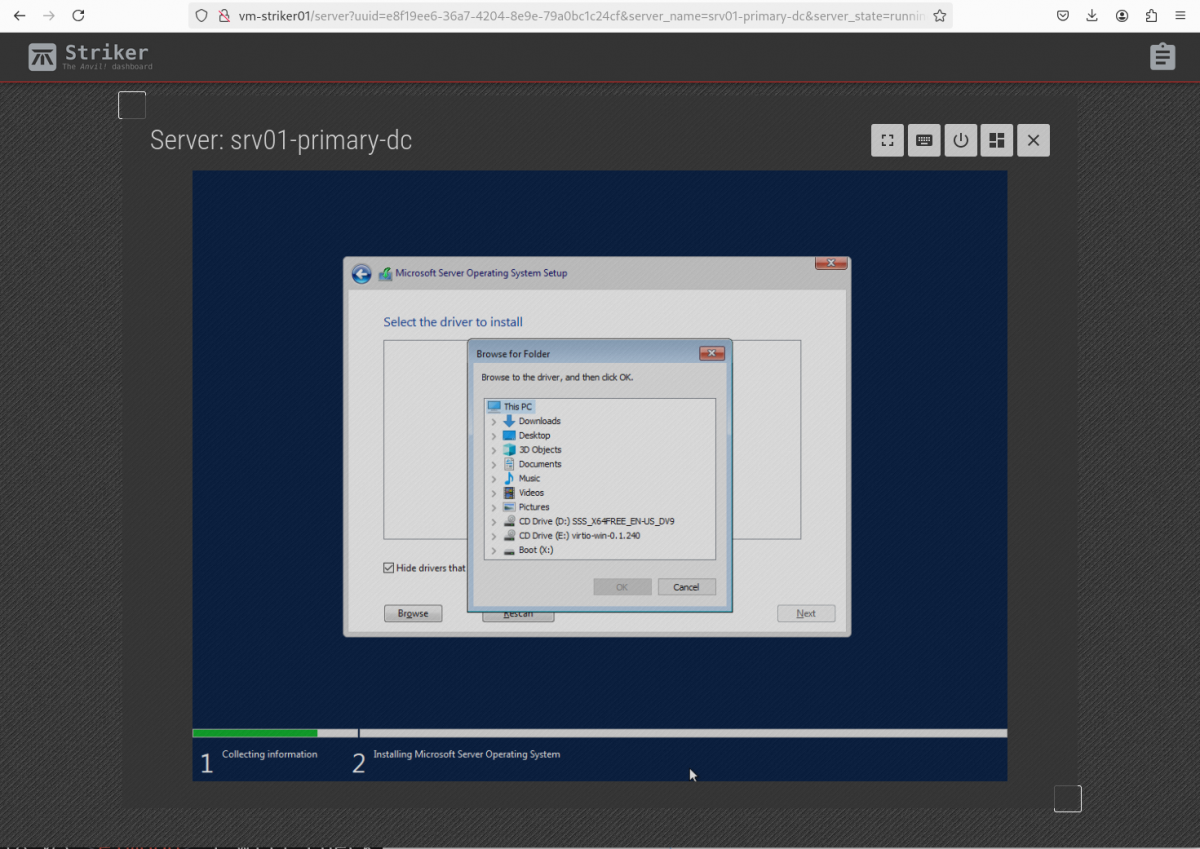Expand the CD Drive (E:) virtio-win node
The image size is (1200, 849).
pyautogui.click(x=494, y=536)
